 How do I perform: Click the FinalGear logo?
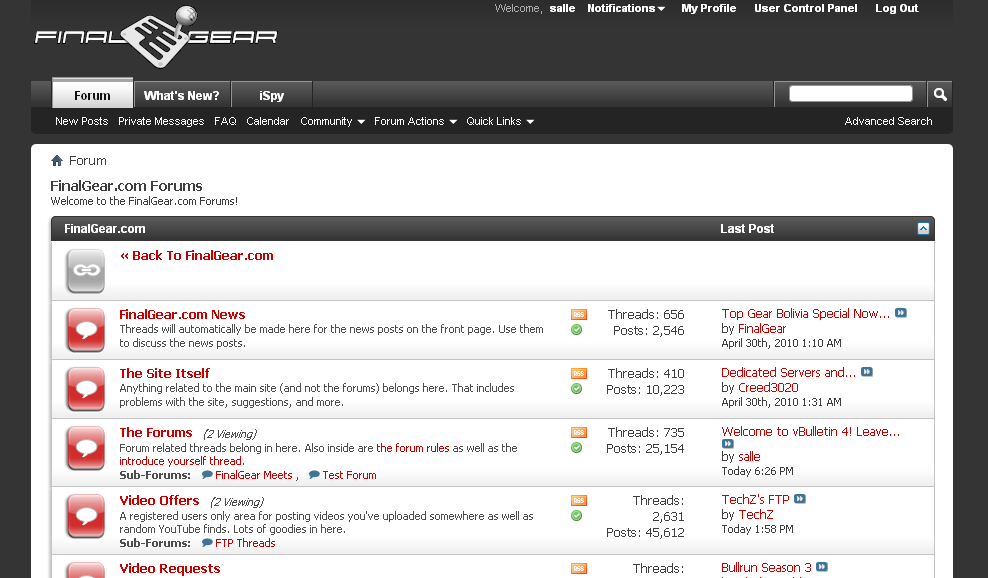tap(156, 37)
